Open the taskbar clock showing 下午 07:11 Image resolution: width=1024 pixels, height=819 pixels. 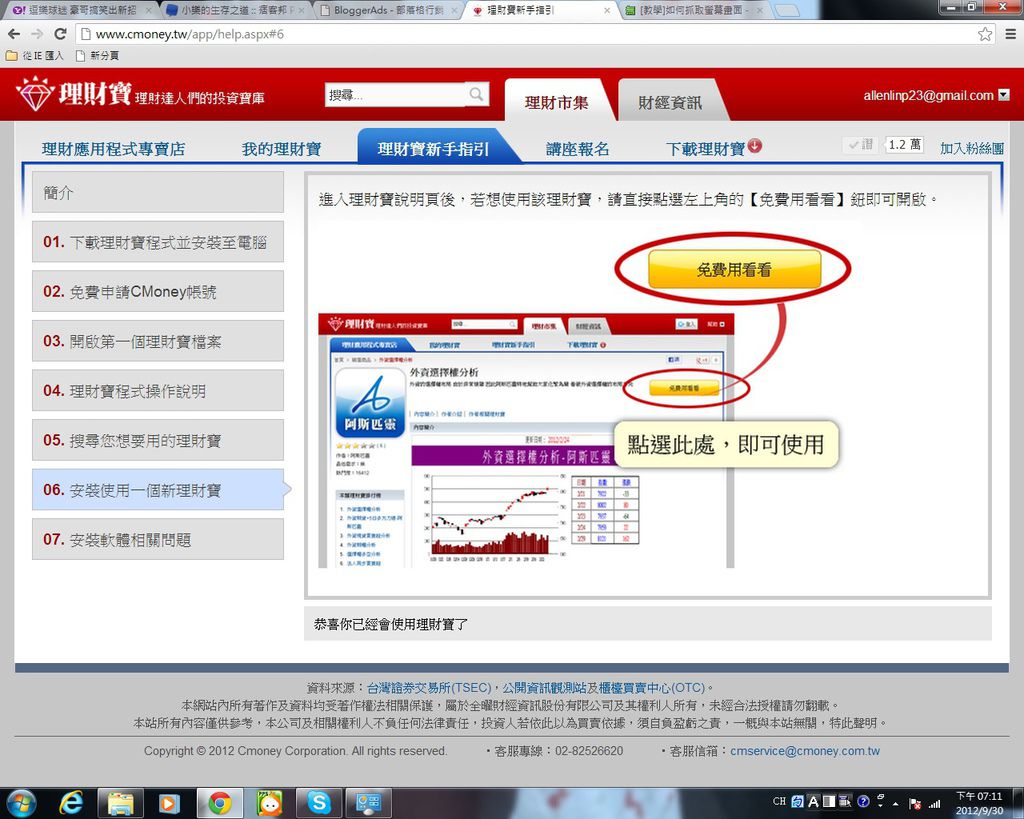point(979,803)
